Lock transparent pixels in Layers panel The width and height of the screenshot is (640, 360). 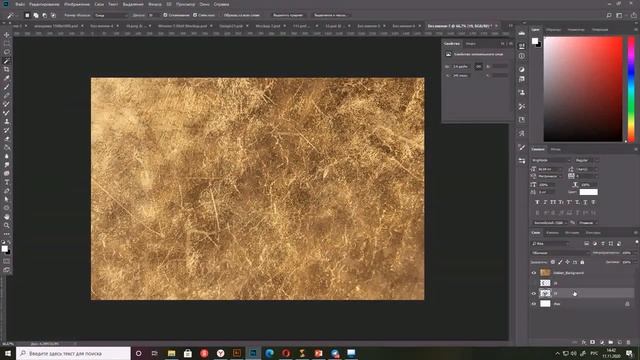pyautogui.click(x=553, y=262)
